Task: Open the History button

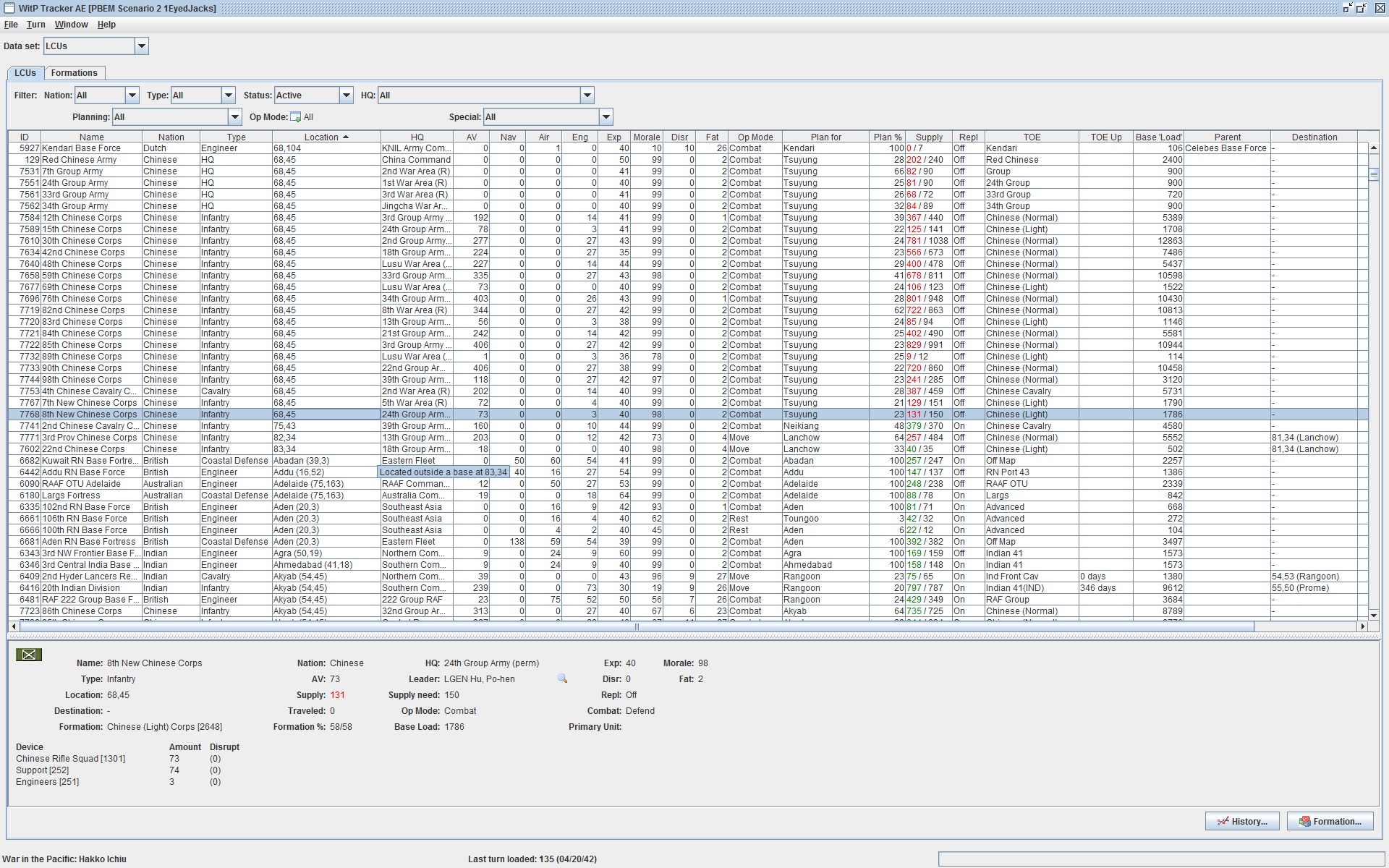Action: tap(1242, 821)
